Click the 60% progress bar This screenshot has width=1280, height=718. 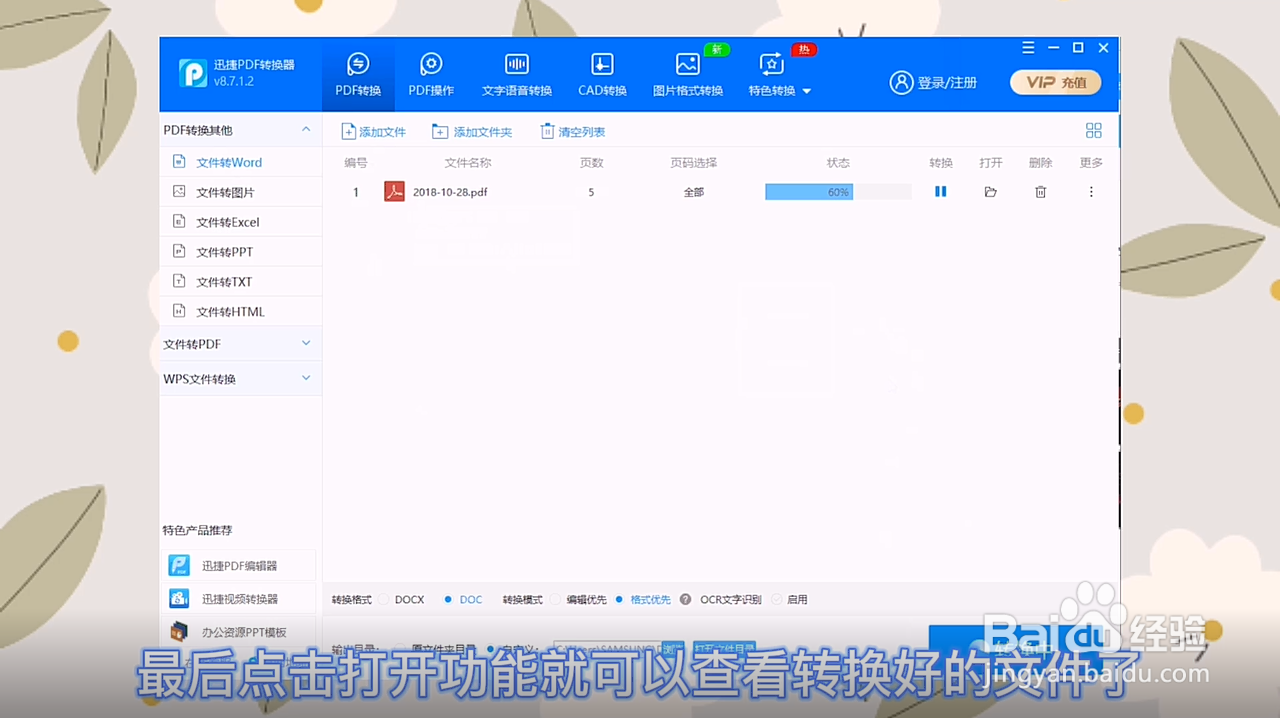point(838,192)
